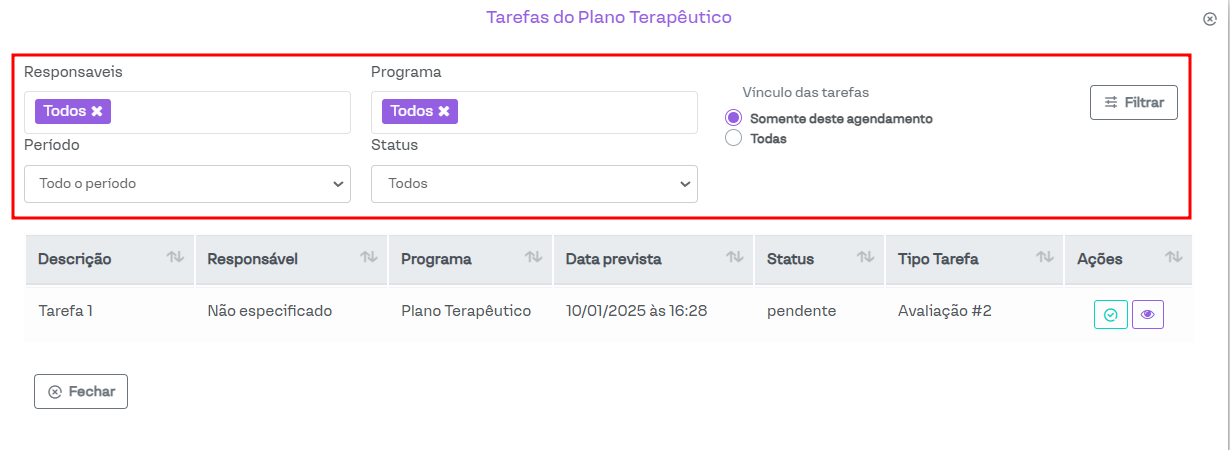Click inside the Responsaveis tag field
Screen dimensions: 1230x450
click(230, 112)
